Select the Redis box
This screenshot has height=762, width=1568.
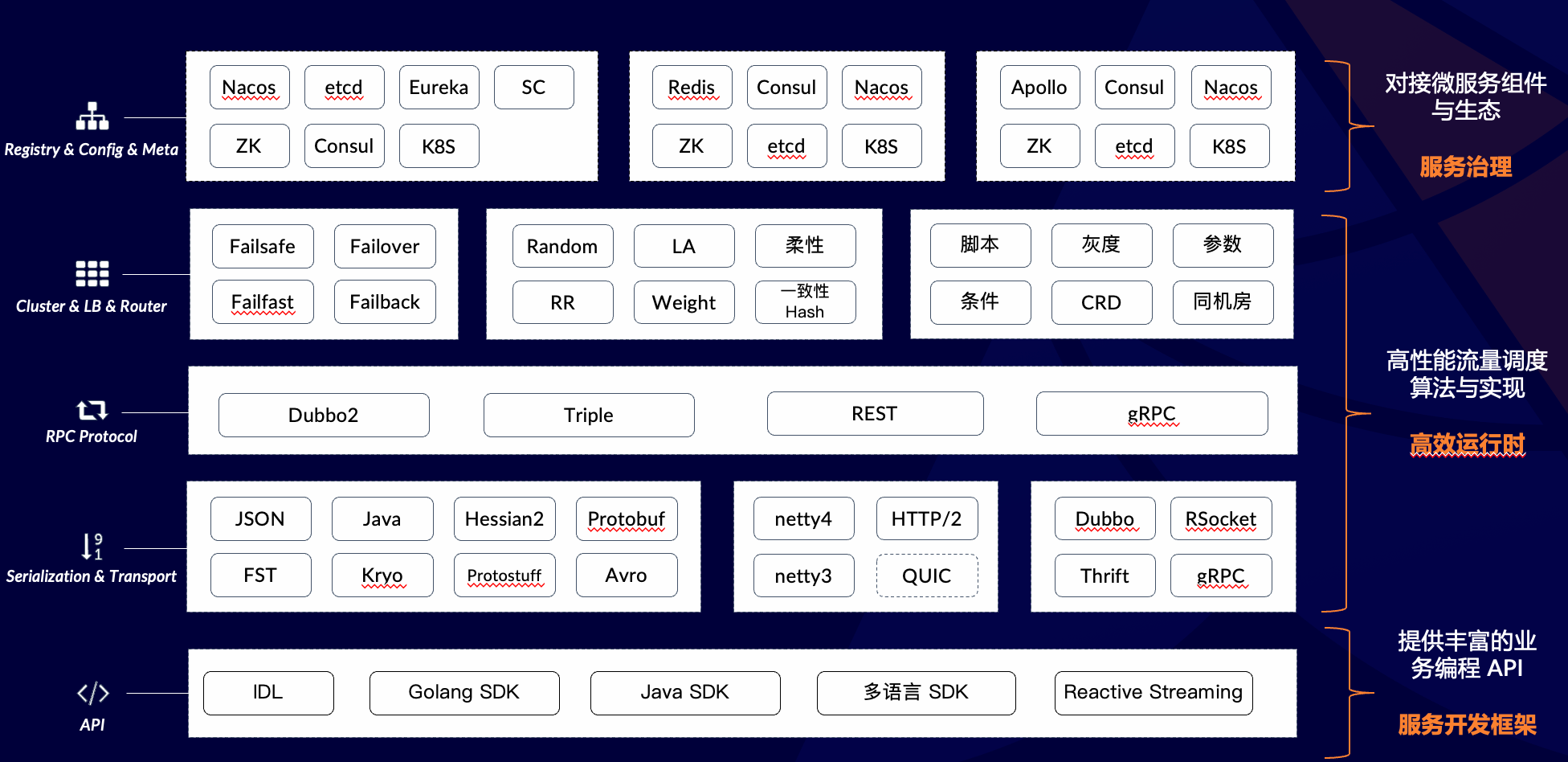click(x=692, y=88)
